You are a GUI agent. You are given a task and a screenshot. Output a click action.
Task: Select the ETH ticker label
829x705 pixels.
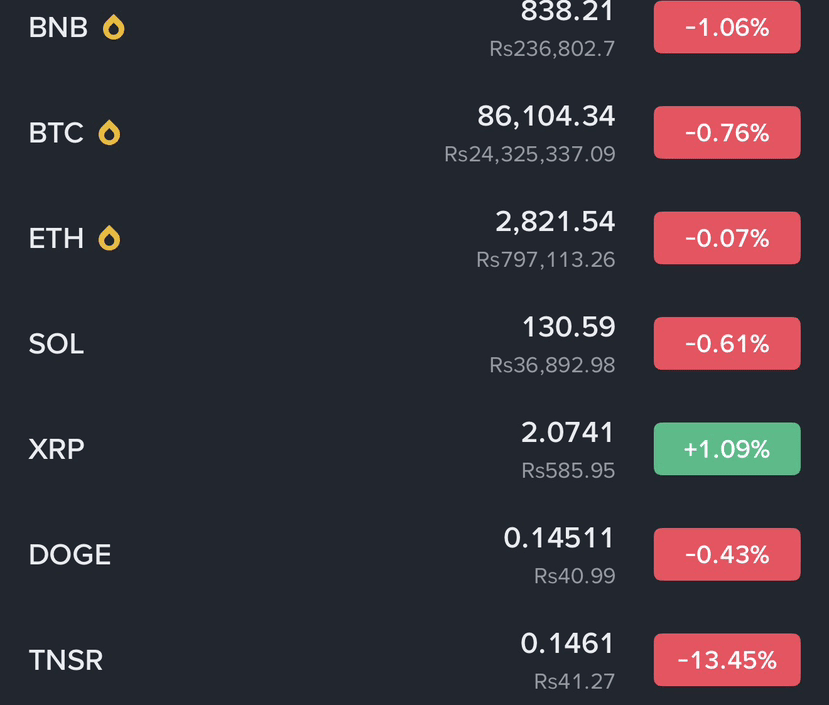click(56, 238)
